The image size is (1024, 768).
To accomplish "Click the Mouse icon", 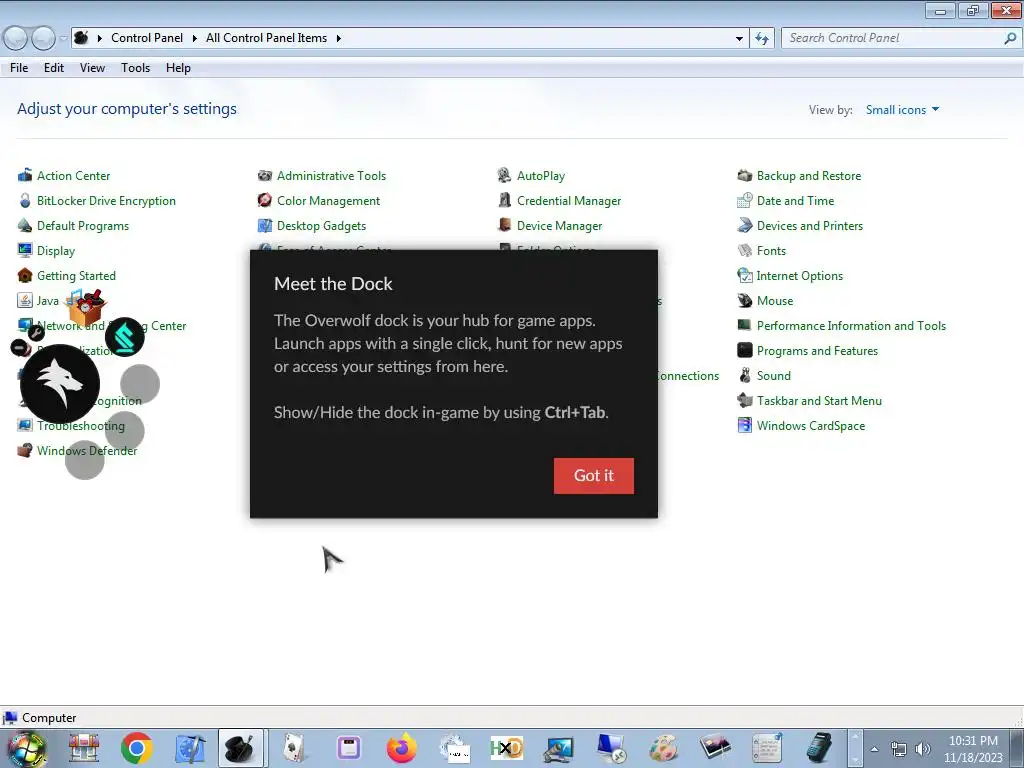I will [744, 300].
